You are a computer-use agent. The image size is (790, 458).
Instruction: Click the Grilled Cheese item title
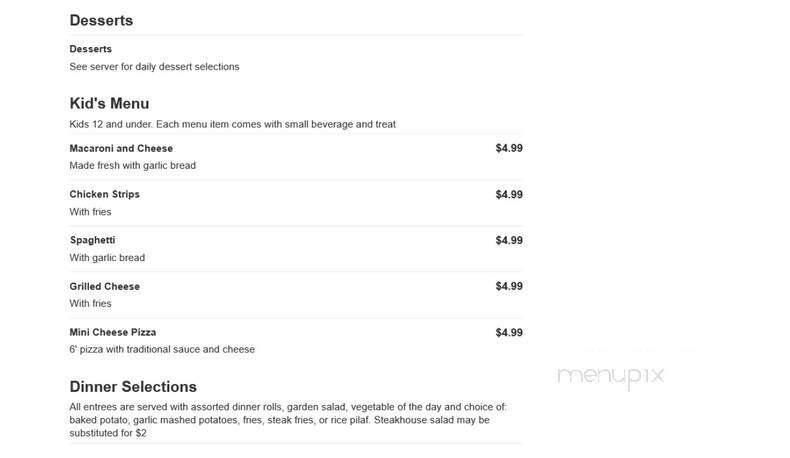click(x=104, y=286)
